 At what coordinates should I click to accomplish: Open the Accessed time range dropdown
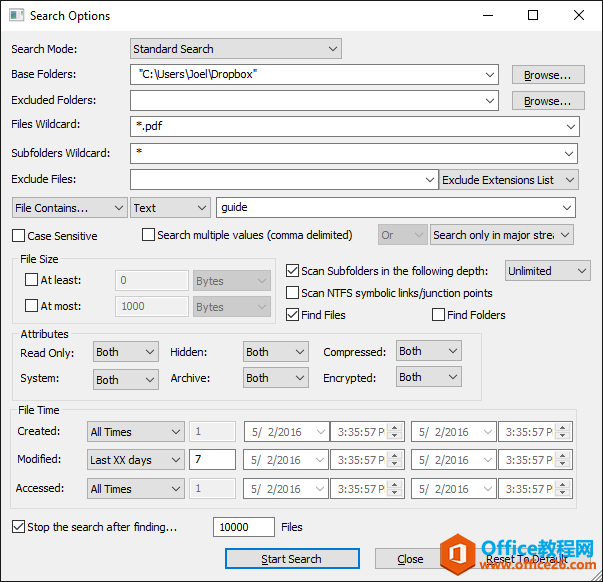click(x=136, y=489)
